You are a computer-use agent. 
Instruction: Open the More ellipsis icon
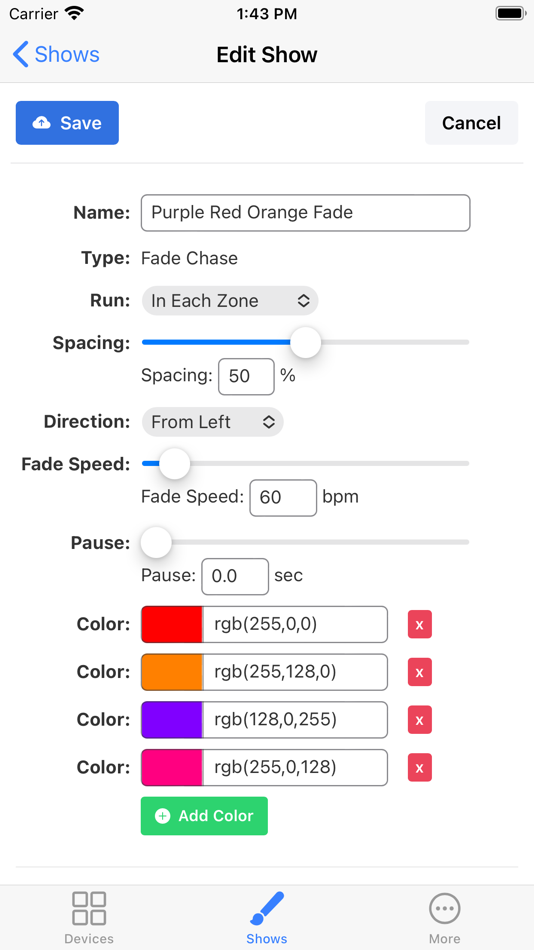point(444,908)
